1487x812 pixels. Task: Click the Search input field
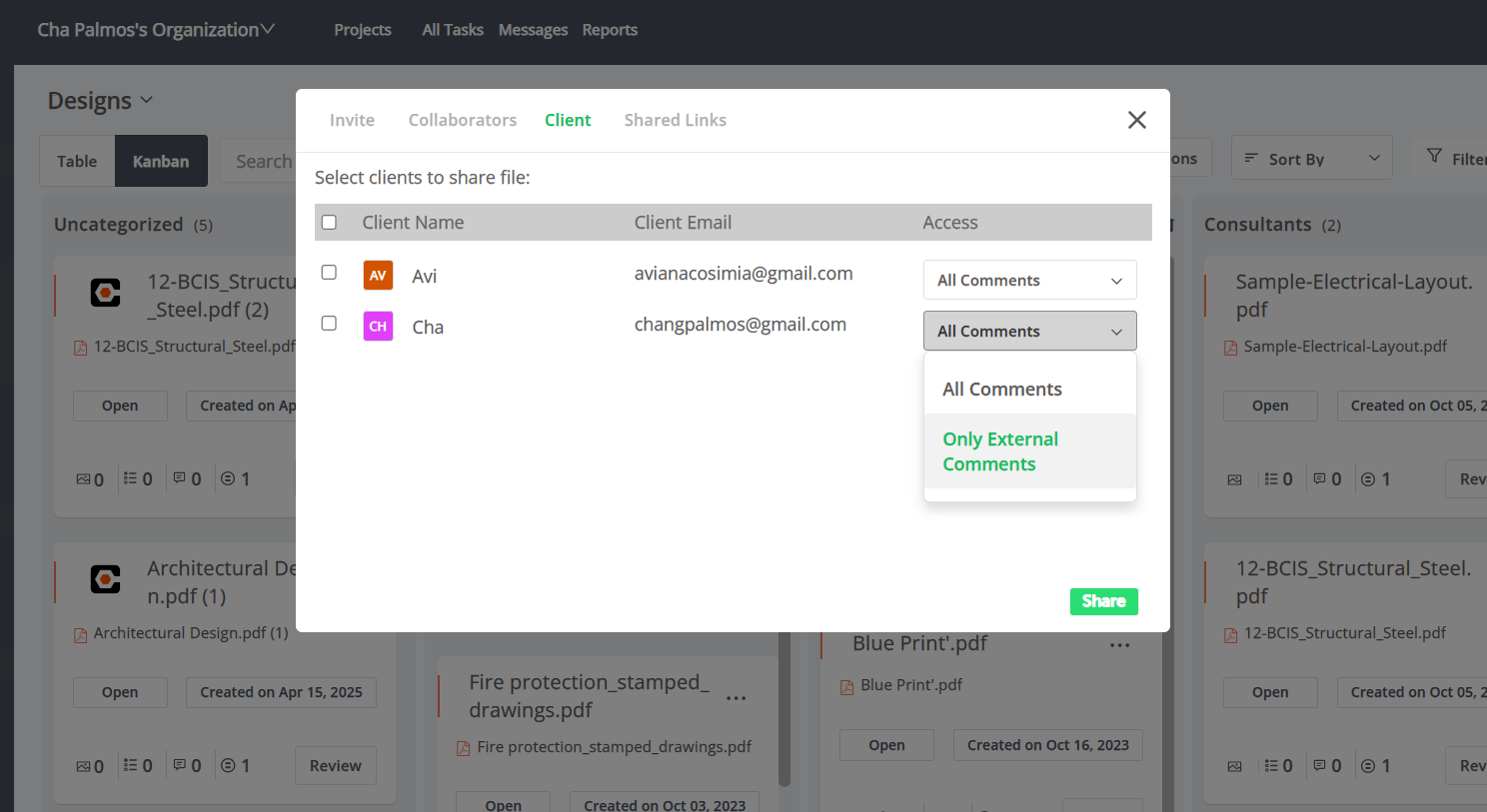click(x=264, y=162)
